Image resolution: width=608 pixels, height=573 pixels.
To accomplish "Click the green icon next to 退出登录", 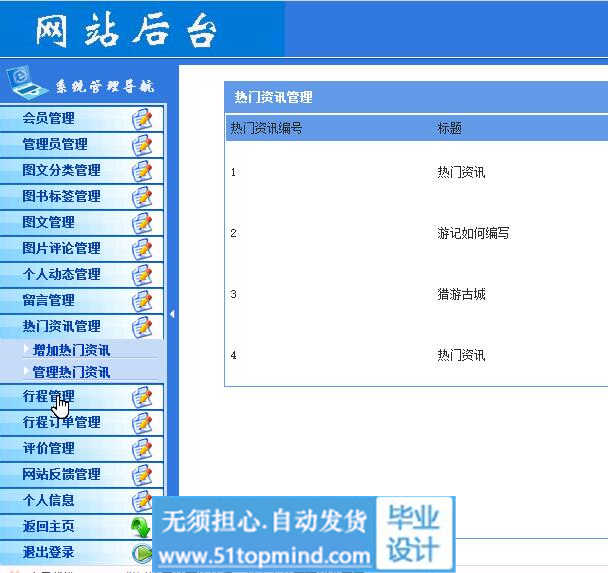I will point(142,552).
